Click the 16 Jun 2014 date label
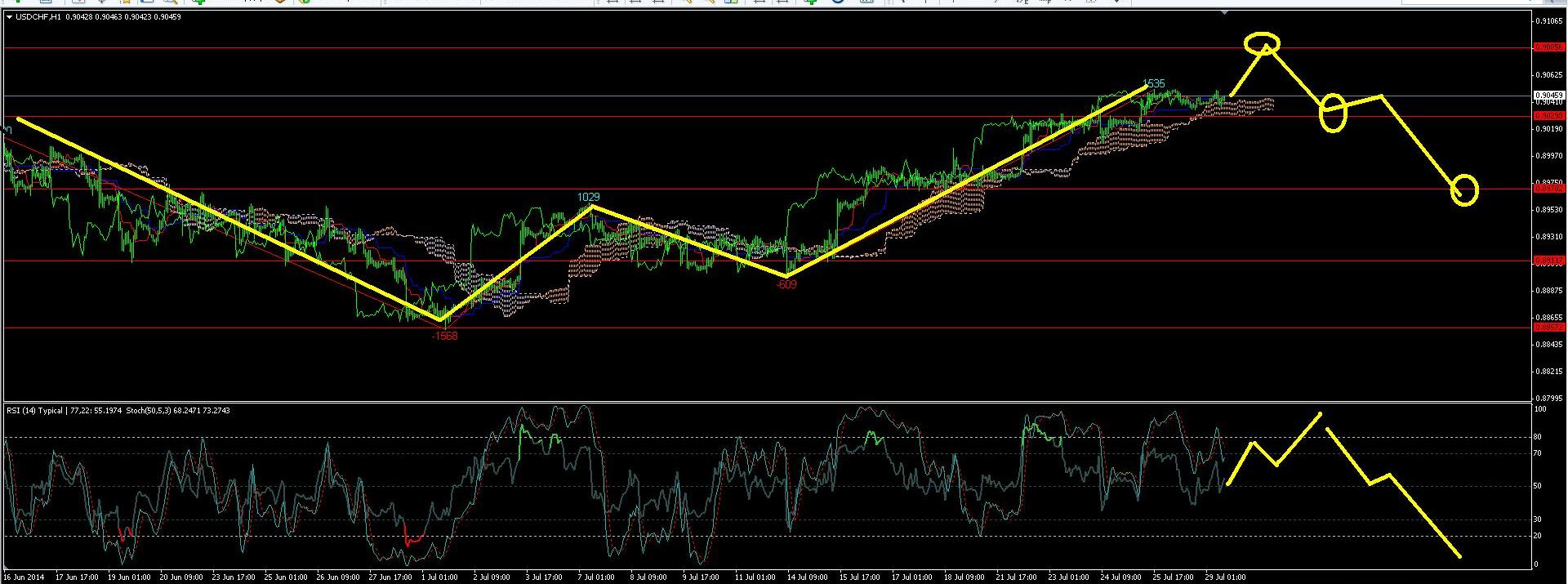Image resolution: width=1568 pixels, height=584 pixels. [x=24, y=577]
